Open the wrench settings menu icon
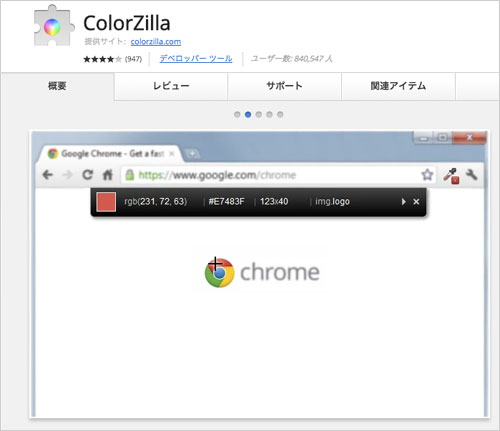500x431 pixels. (472, 174)
